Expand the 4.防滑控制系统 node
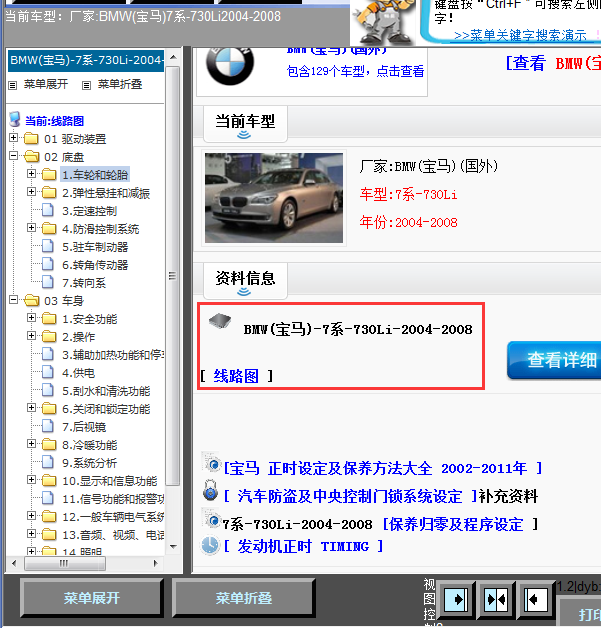This screenshot has height=628, width=601. click(31, 227)
